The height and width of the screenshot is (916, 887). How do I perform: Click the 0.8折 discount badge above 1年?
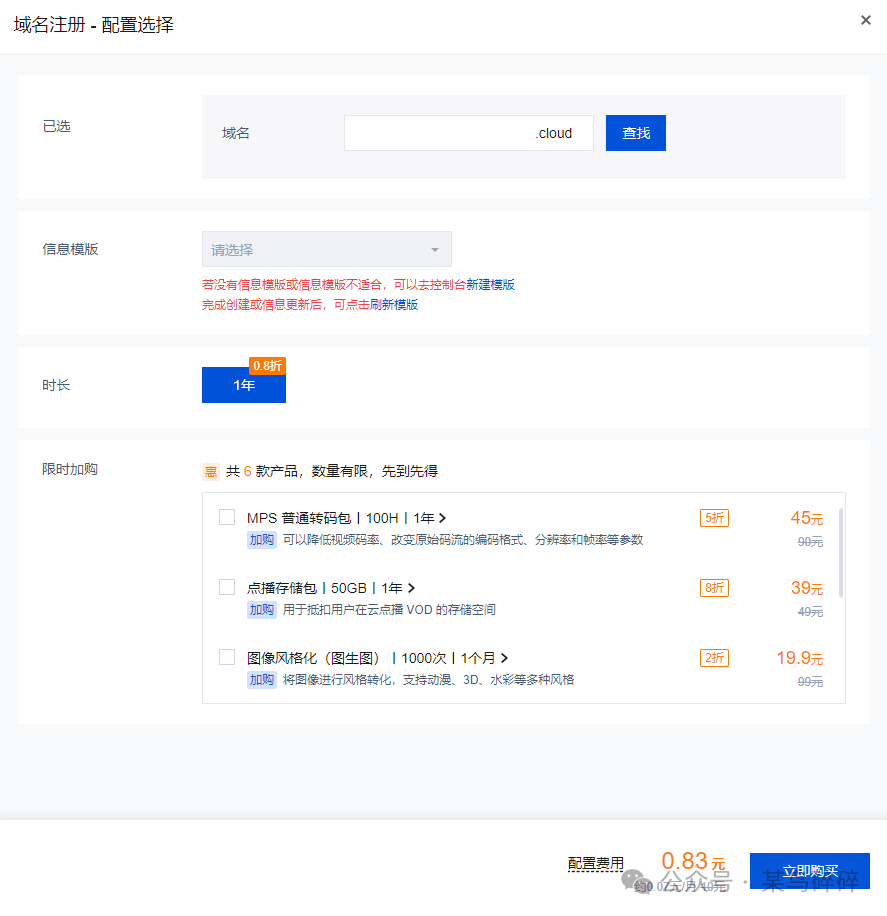pyautogui.click(x=267, y=366)
